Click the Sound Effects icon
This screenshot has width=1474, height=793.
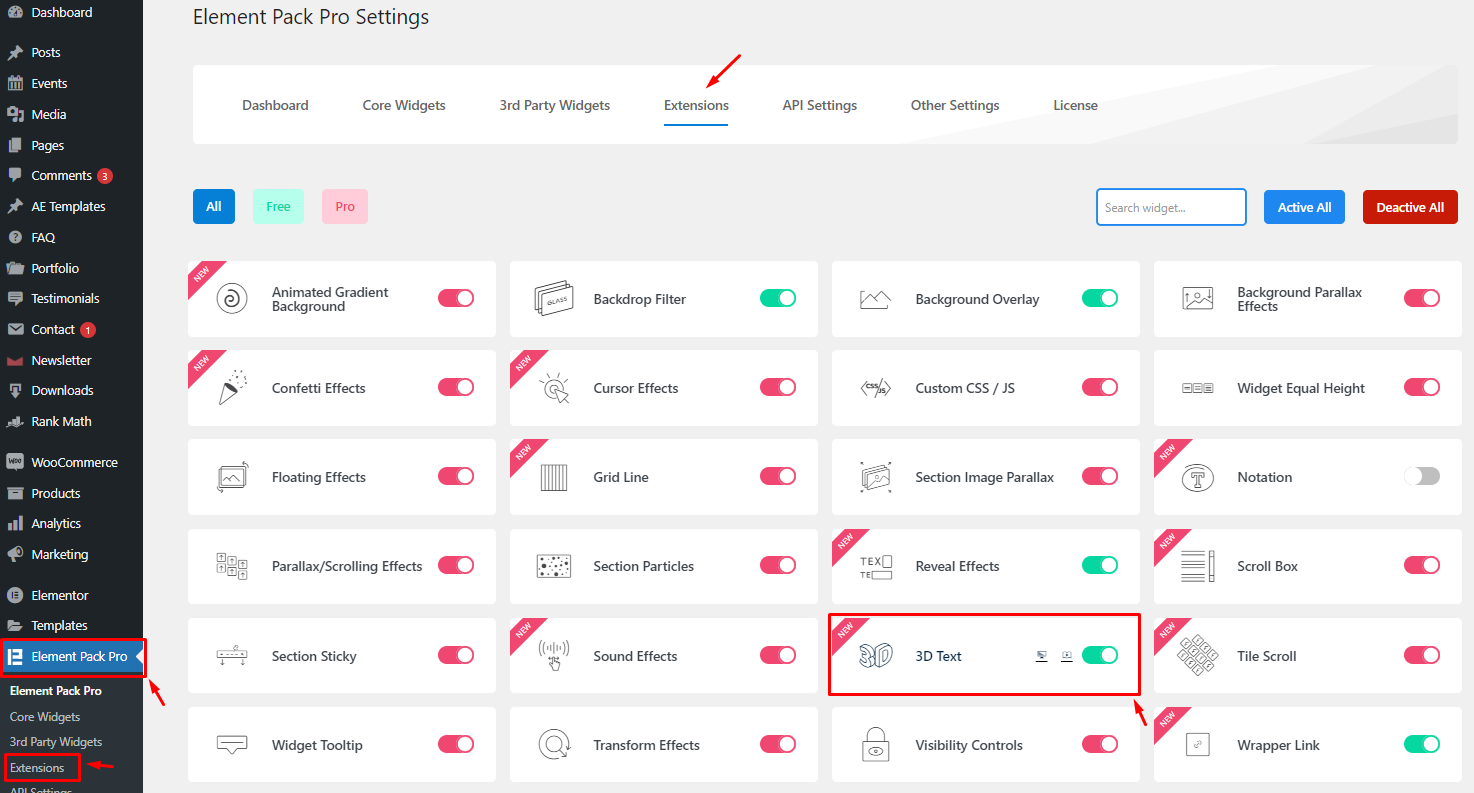coord(554,656)
